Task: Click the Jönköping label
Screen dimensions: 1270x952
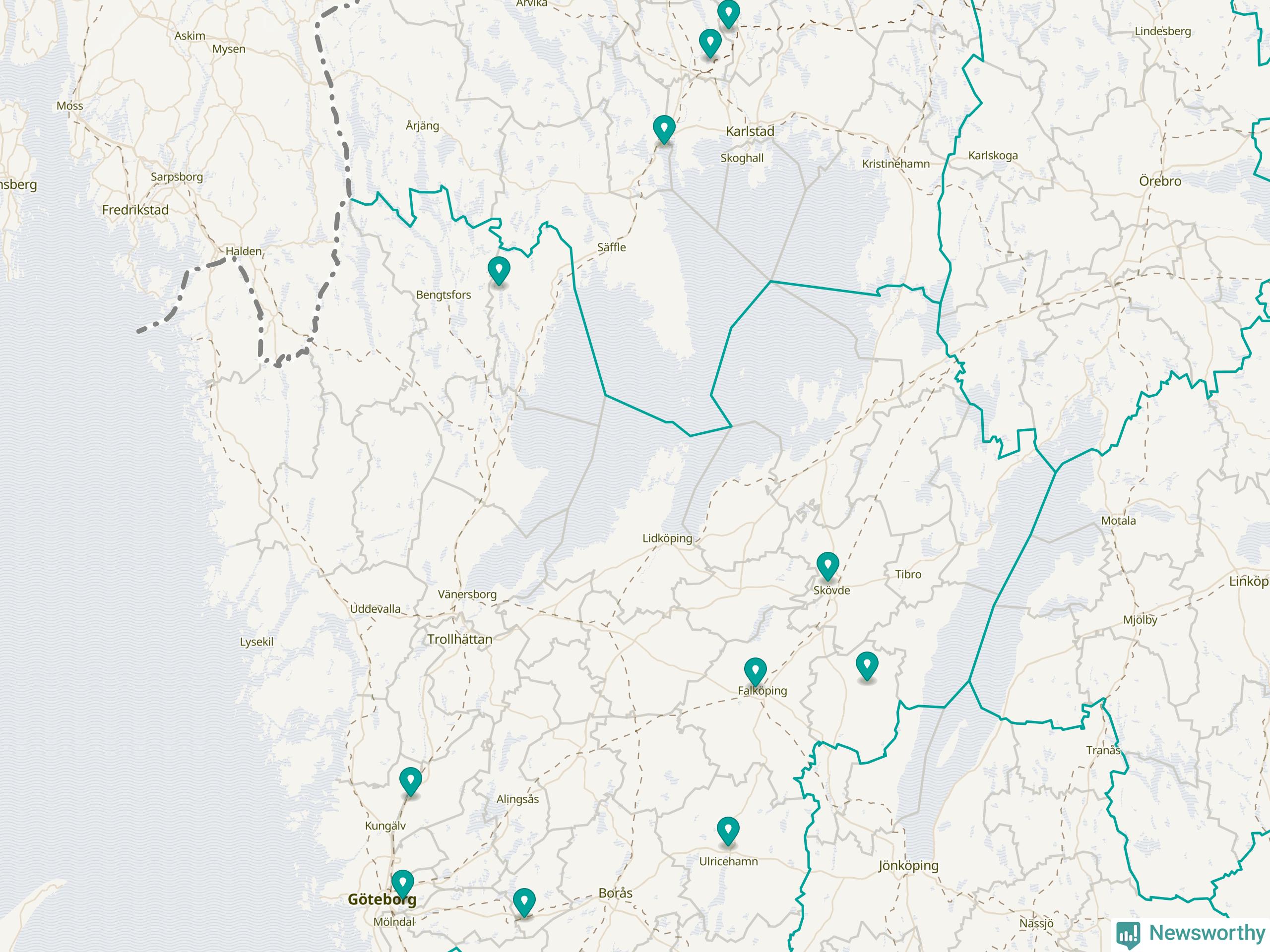Action: (x=908, y=865)
